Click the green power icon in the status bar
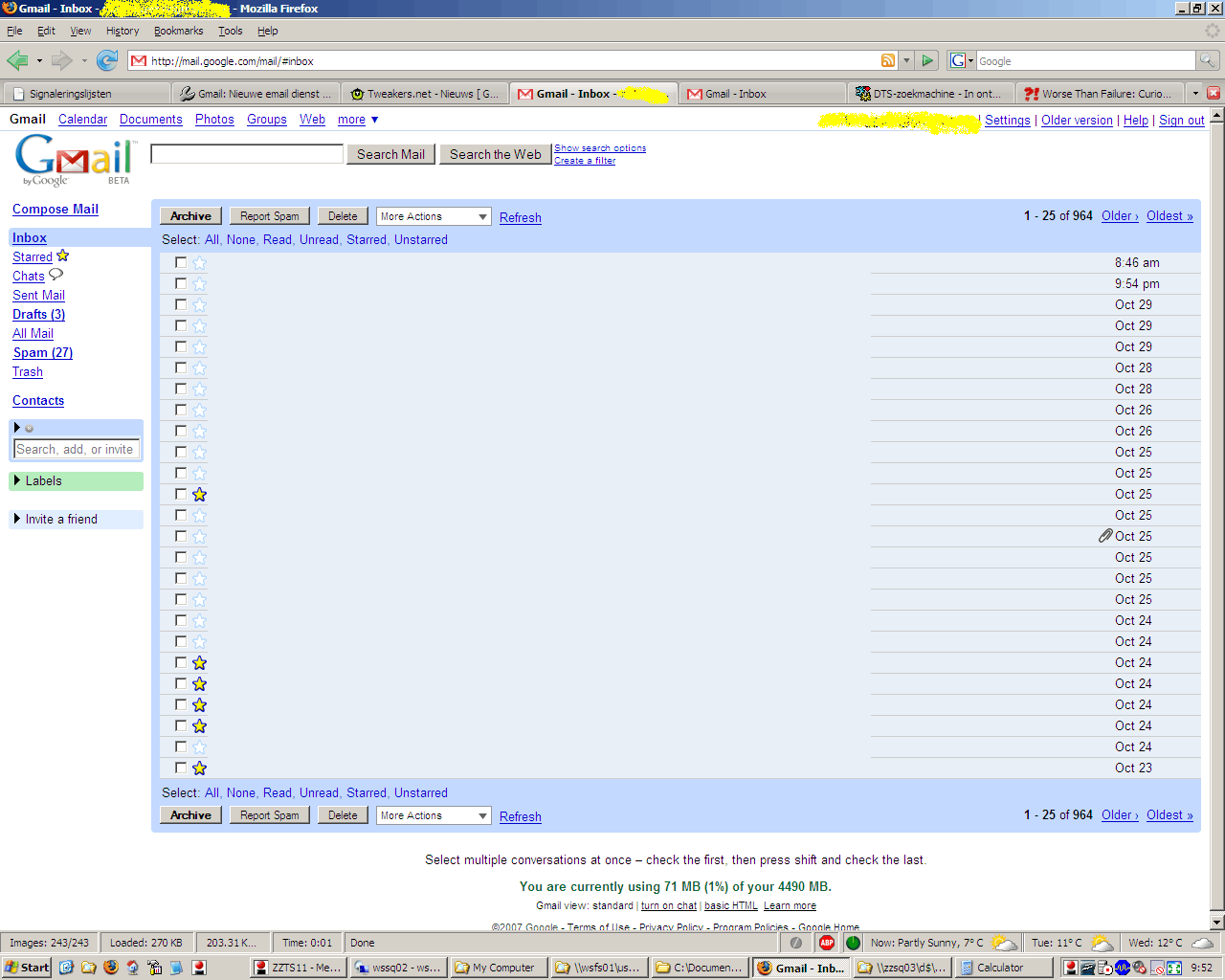 click(x=853, y=943)
